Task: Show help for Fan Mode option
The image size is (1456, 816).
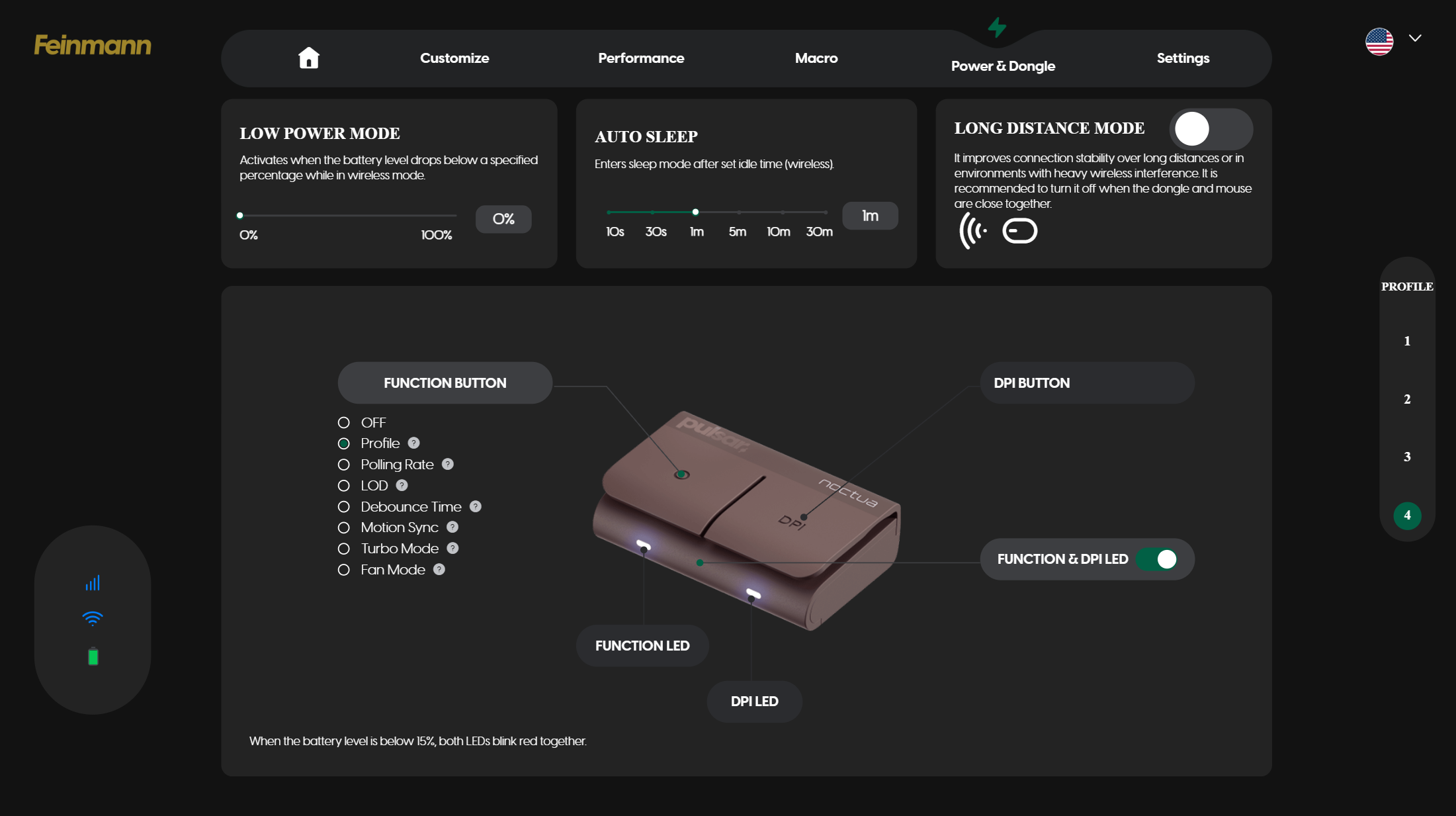Action: point(439,569)
